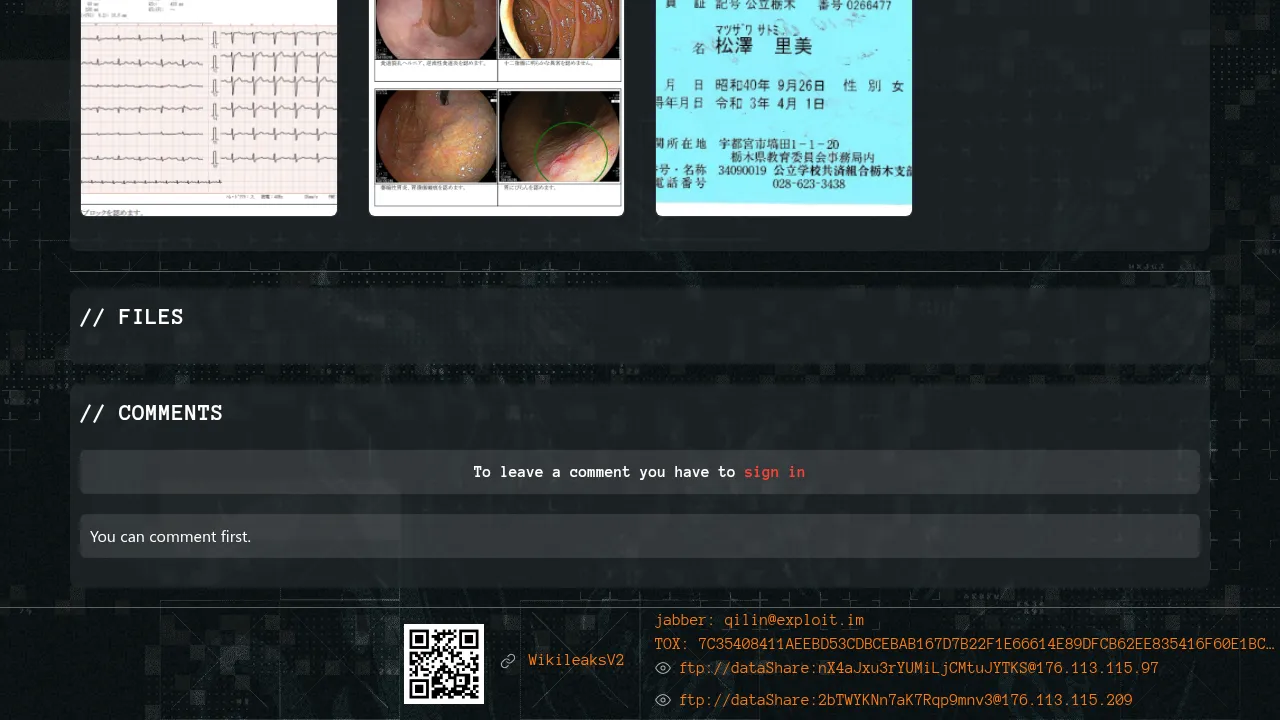The height and width of the screenshot is (720, 1280).
Task: Click the QR code image in footer
Action: click(x=444, y=664)
